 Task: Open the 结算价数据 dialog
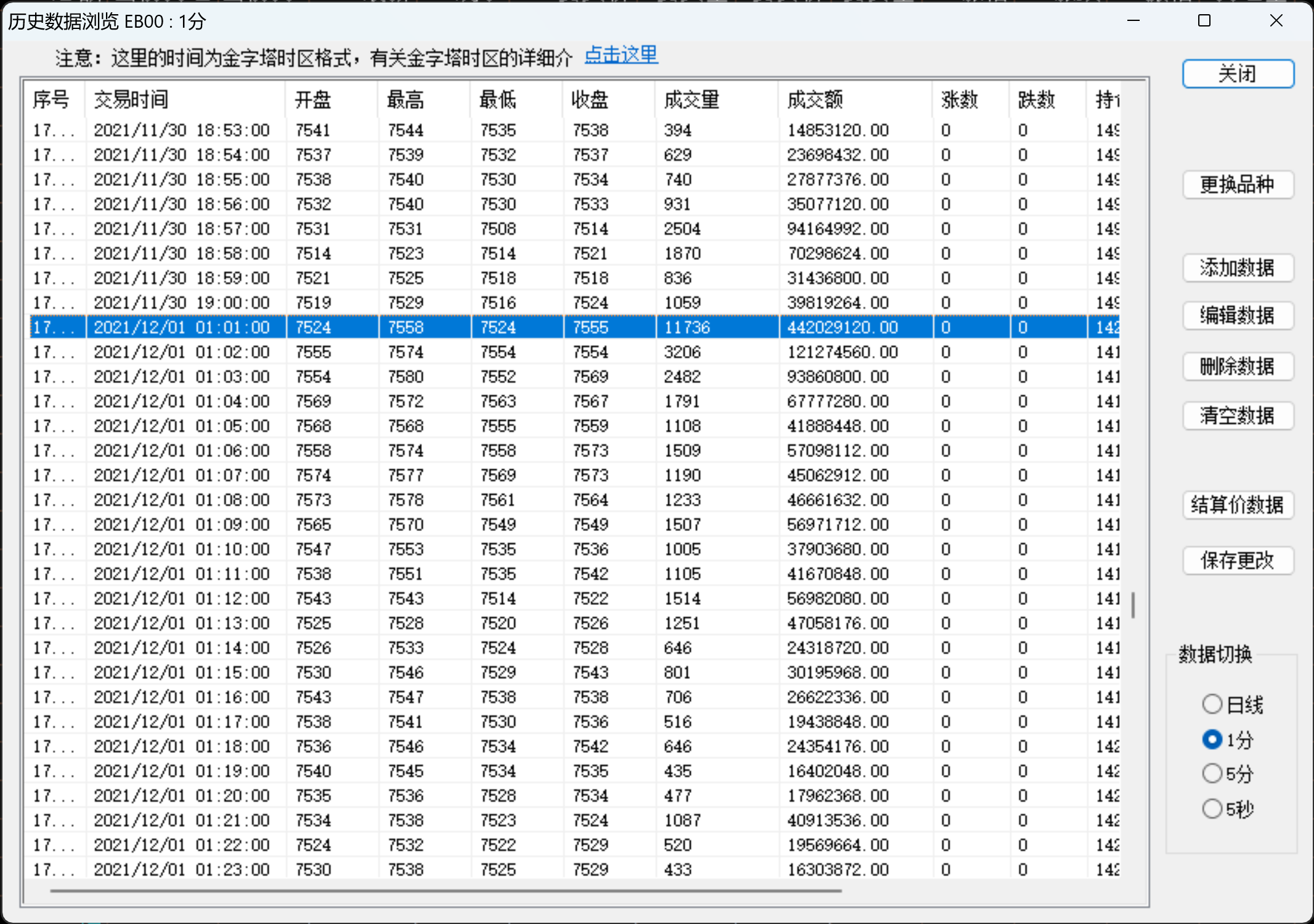(x=1238, y=505)
